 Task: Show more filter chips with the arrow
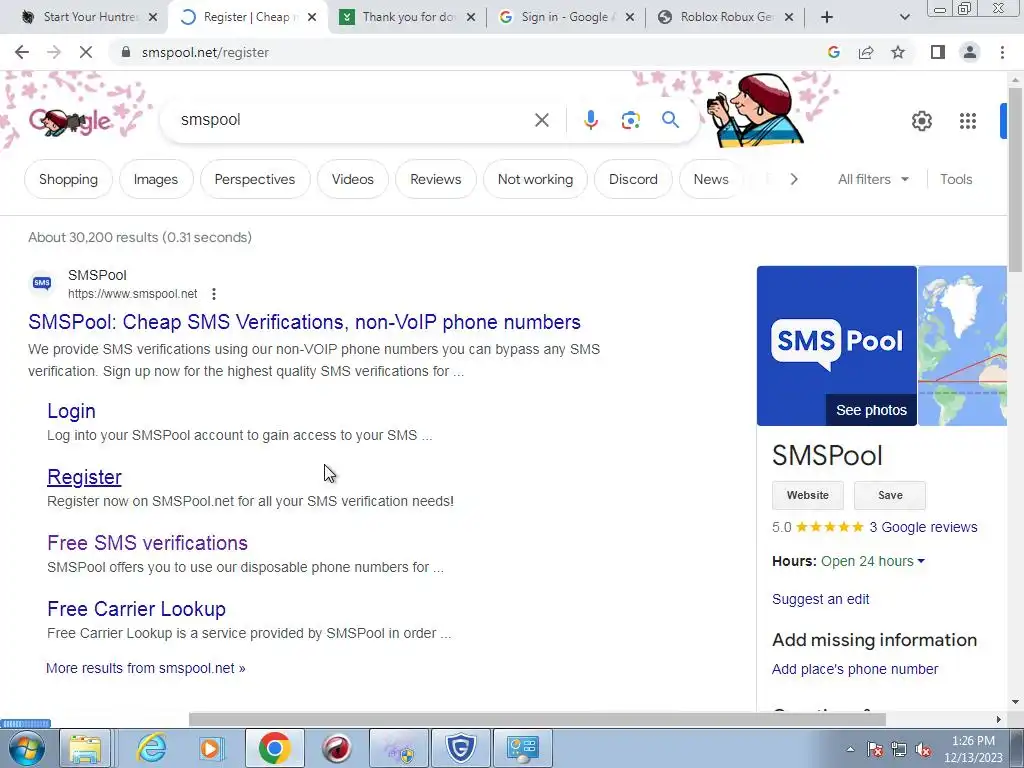point(793,179)
